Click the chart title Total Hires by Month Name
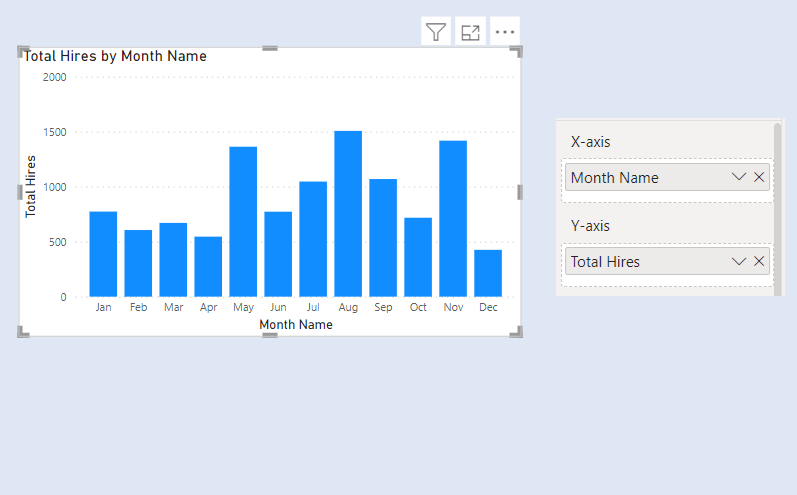 click(x=116, y=56)
